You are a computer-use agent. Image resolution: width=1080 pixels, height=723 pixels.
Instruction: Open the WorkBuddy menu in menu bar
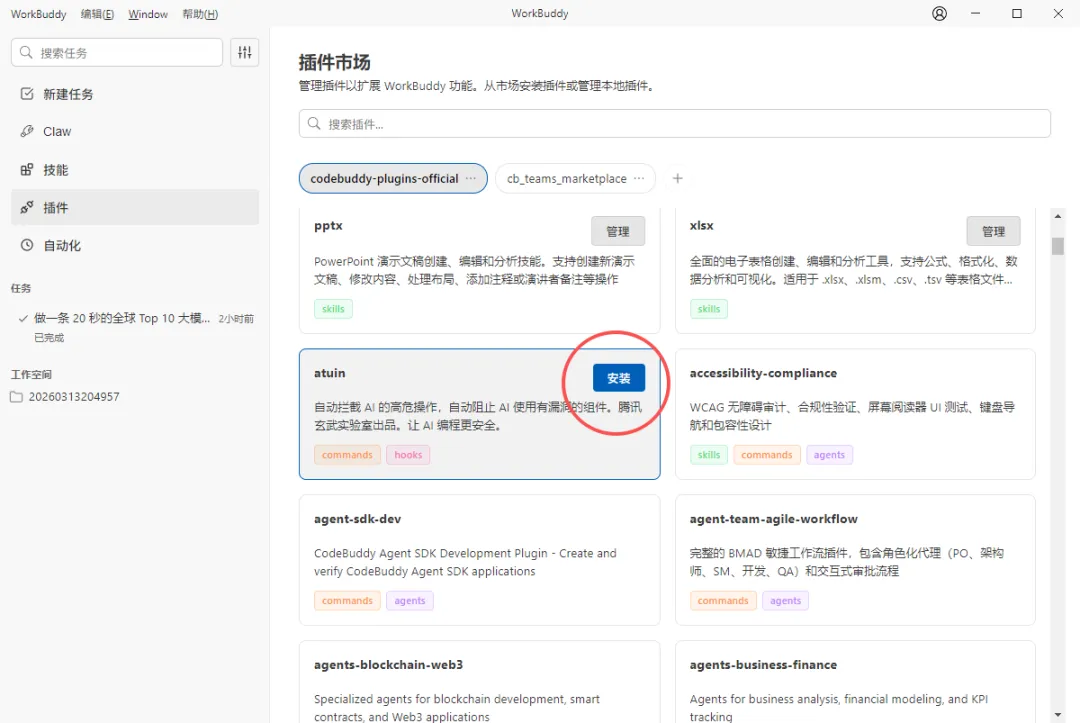[x=39, y=14]
